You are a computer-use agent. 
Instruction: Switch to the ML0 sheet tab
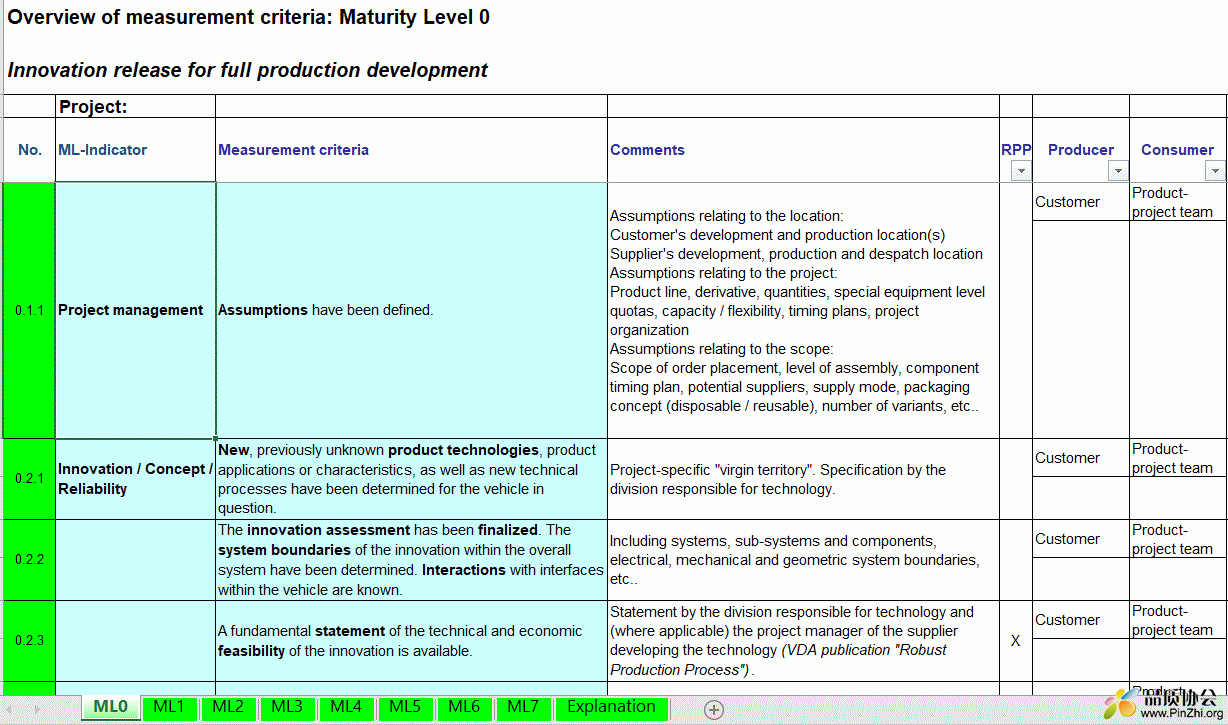point(110,707)
